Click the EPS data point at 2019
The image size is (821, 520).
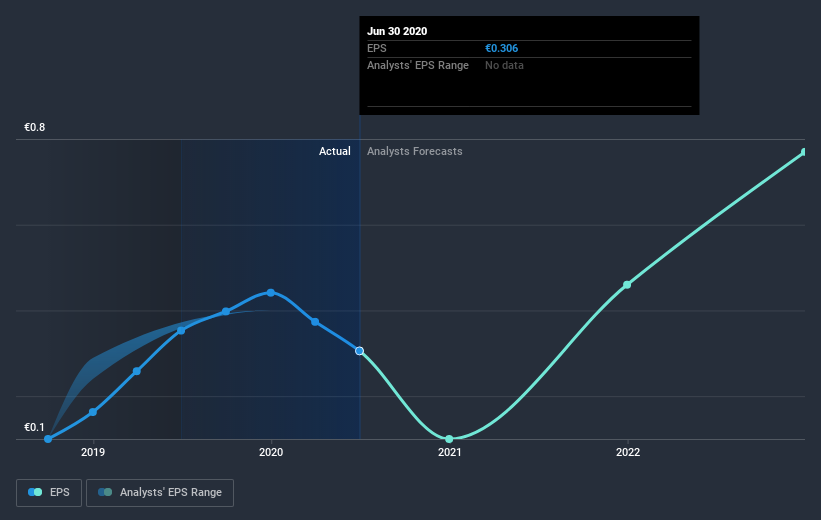pos(93,412)
